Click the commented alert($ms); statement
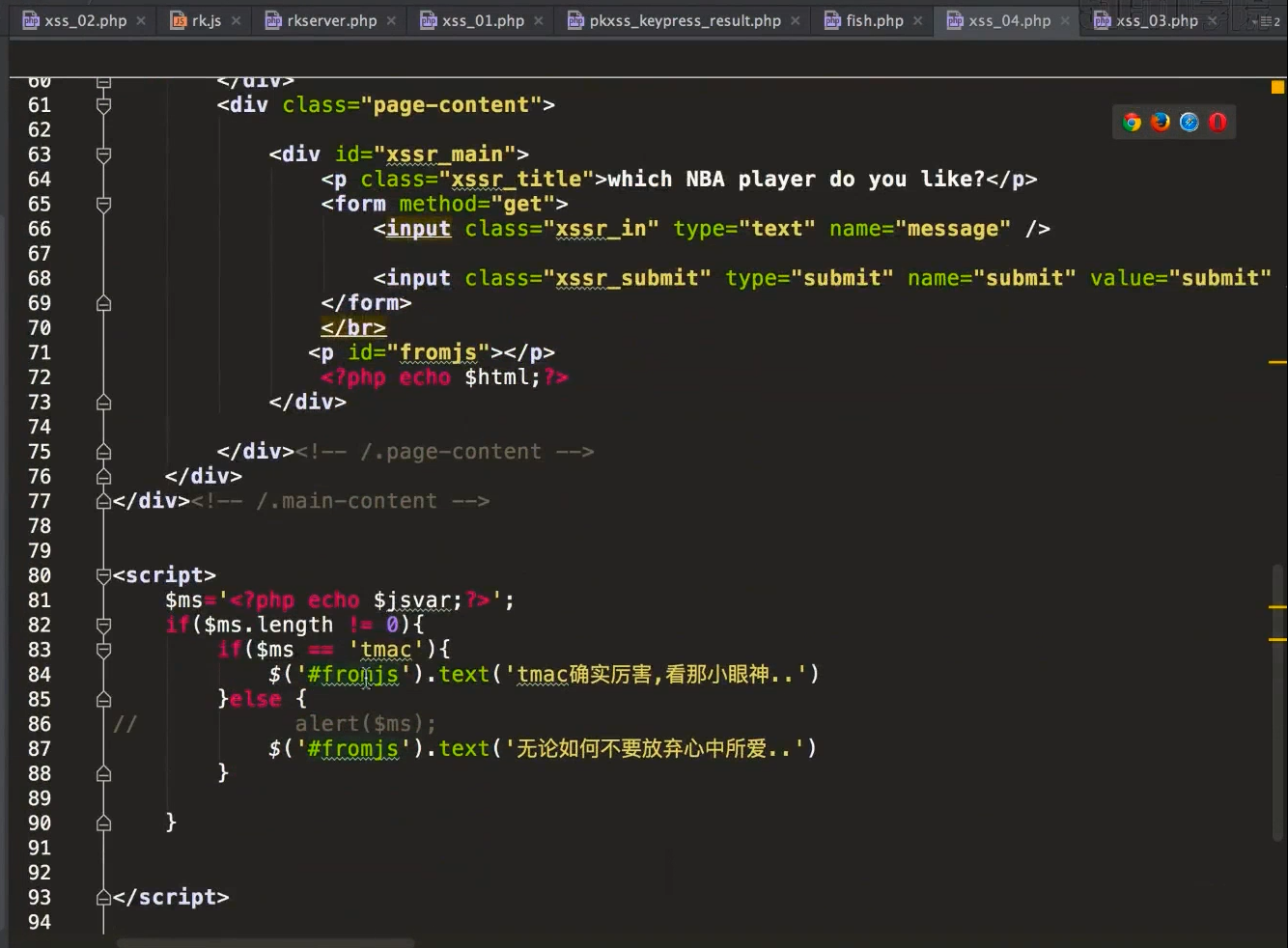1288x948 pixels. coord(365,724)
